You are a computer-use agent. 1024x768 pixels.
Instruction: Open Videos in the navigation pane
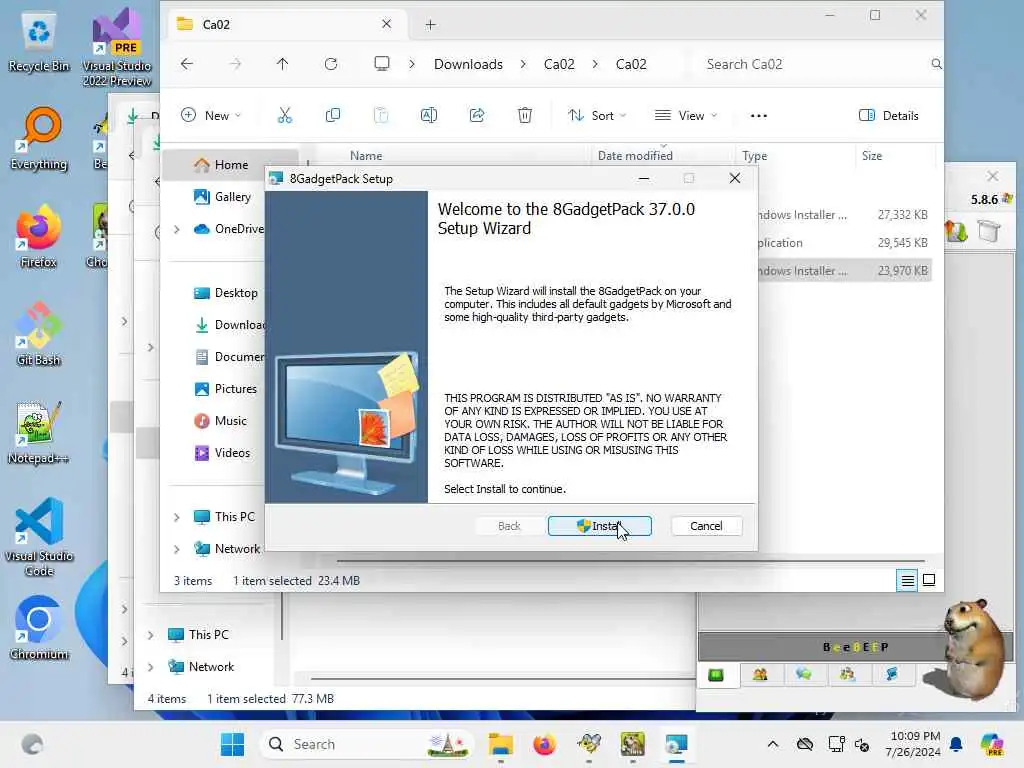232,453
